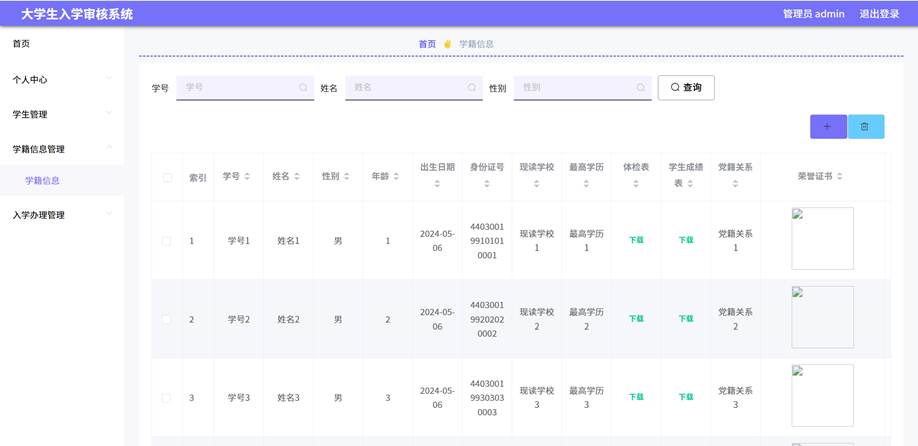Download 体检表 for 学号2

636,319
